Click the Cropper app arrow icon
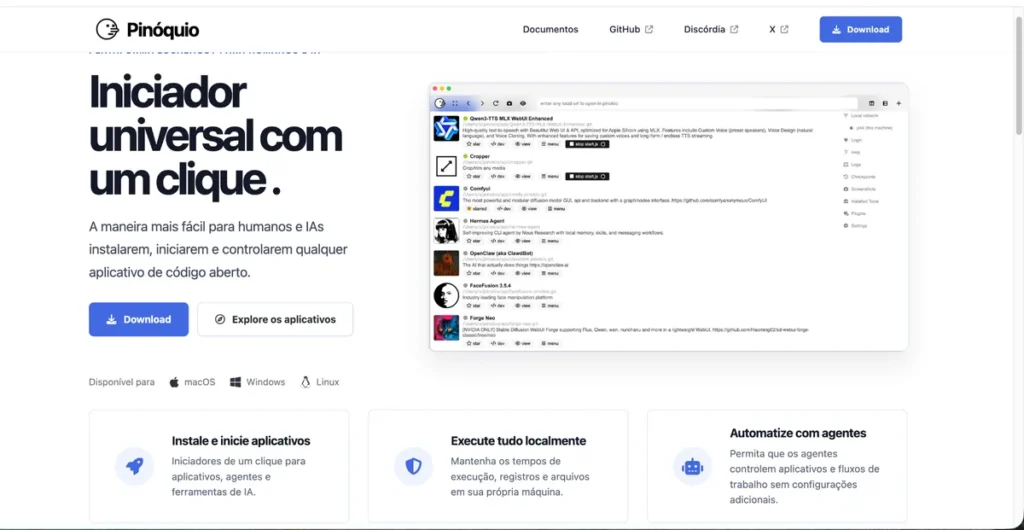This screenshot has width=1024, height=530. (x=446, y=166)
